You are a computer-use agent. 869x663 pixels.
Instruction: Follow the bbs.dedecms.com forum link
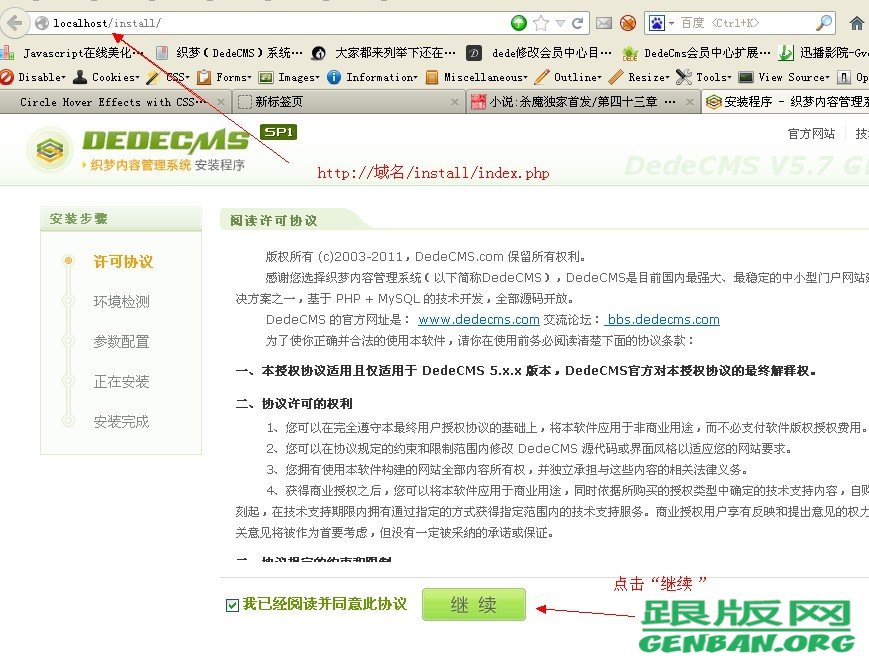tap(662, 319)
